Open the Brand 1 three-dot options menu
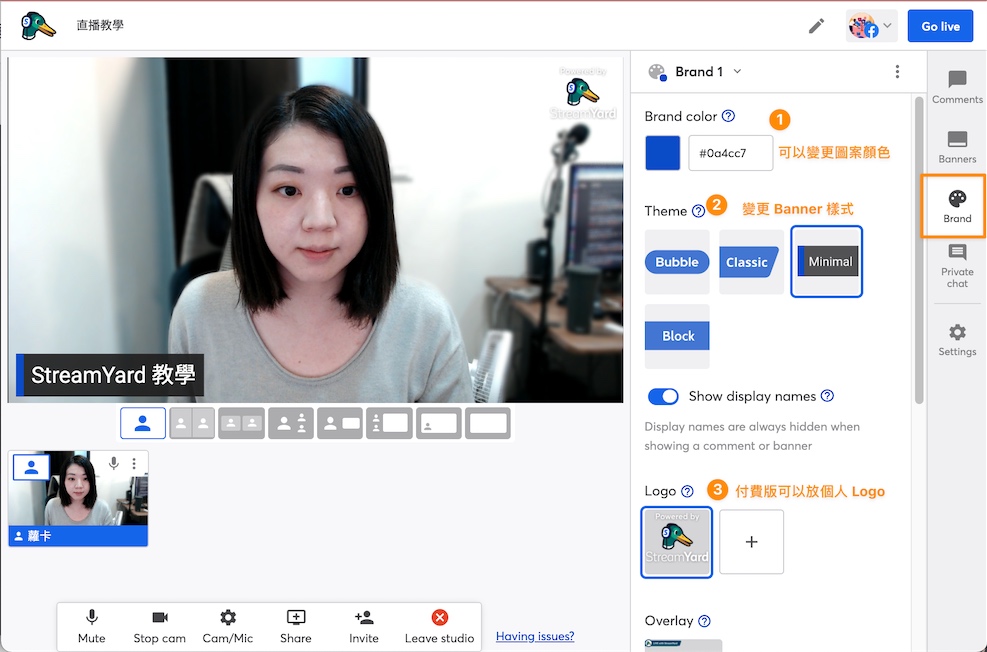 [x=897, y=72]
